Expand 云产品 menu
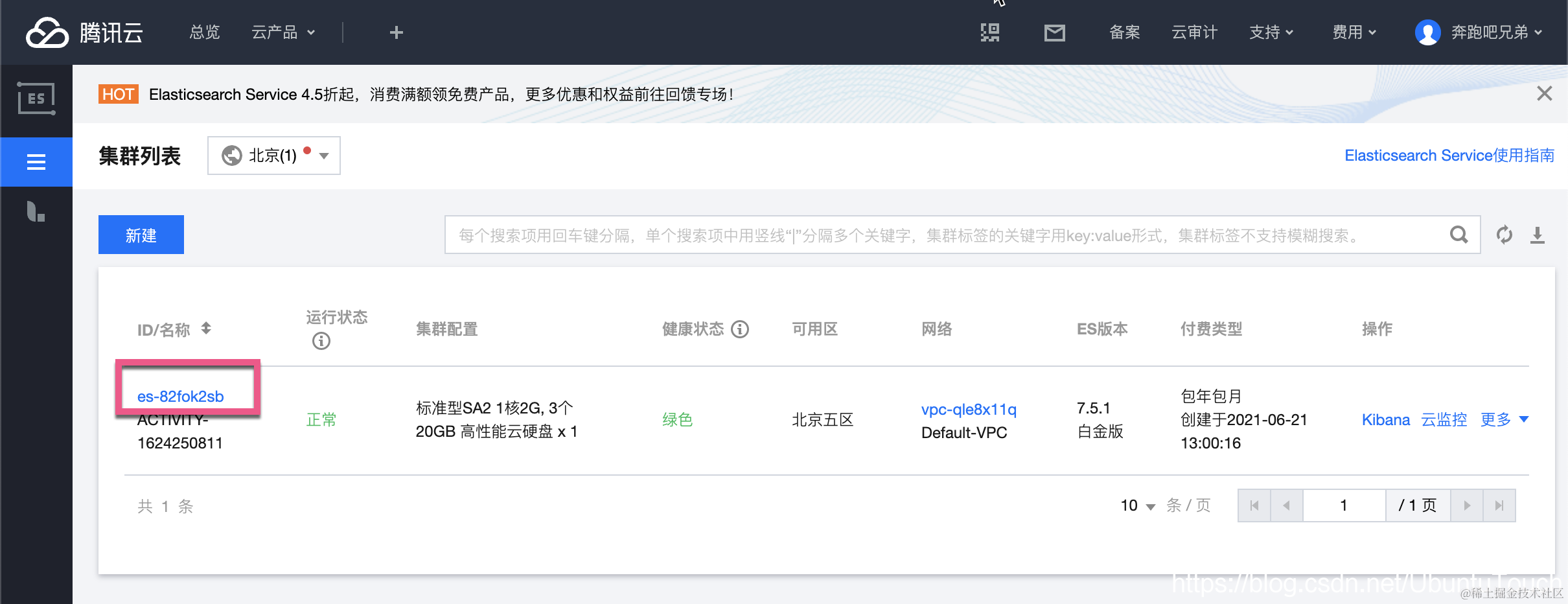 283,32
